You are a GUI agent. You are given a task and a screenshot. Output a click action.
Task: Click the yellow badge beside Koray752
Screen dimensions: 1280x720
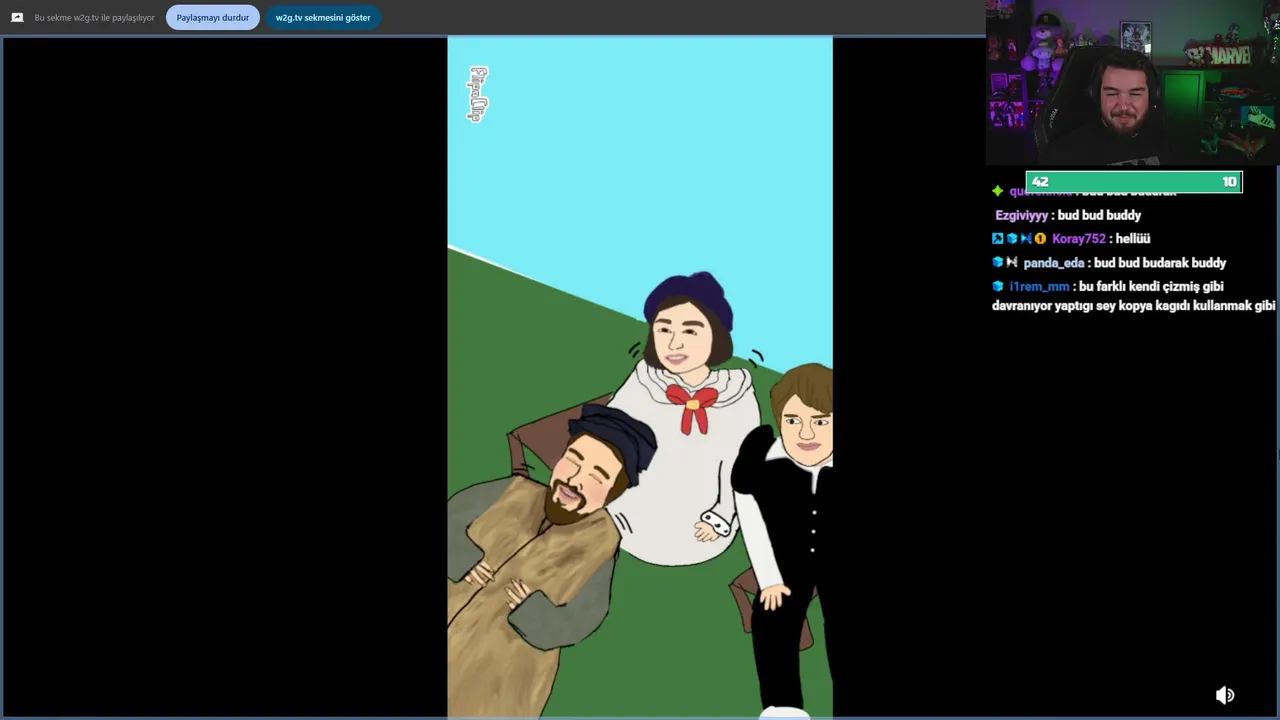pos(1040,239)
